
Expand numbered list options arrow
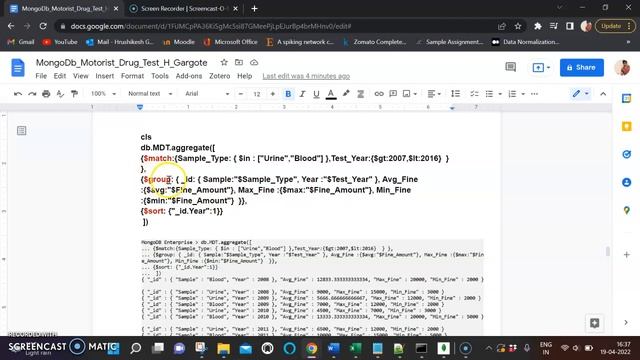click(523, 94)
